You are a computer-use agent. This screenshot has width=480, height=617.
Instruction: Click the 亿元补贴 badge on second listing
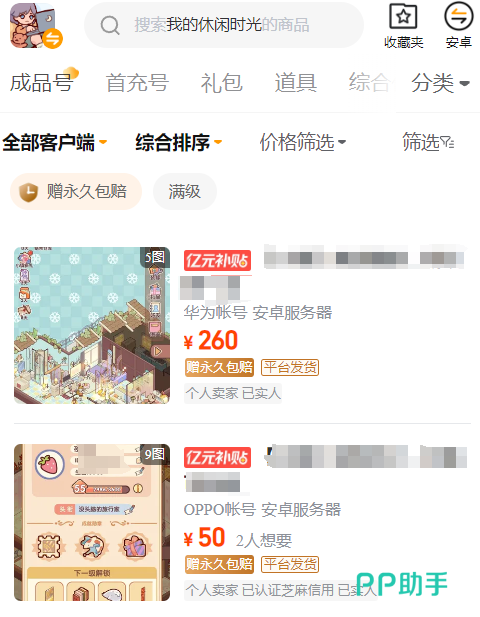coord(217,457)
